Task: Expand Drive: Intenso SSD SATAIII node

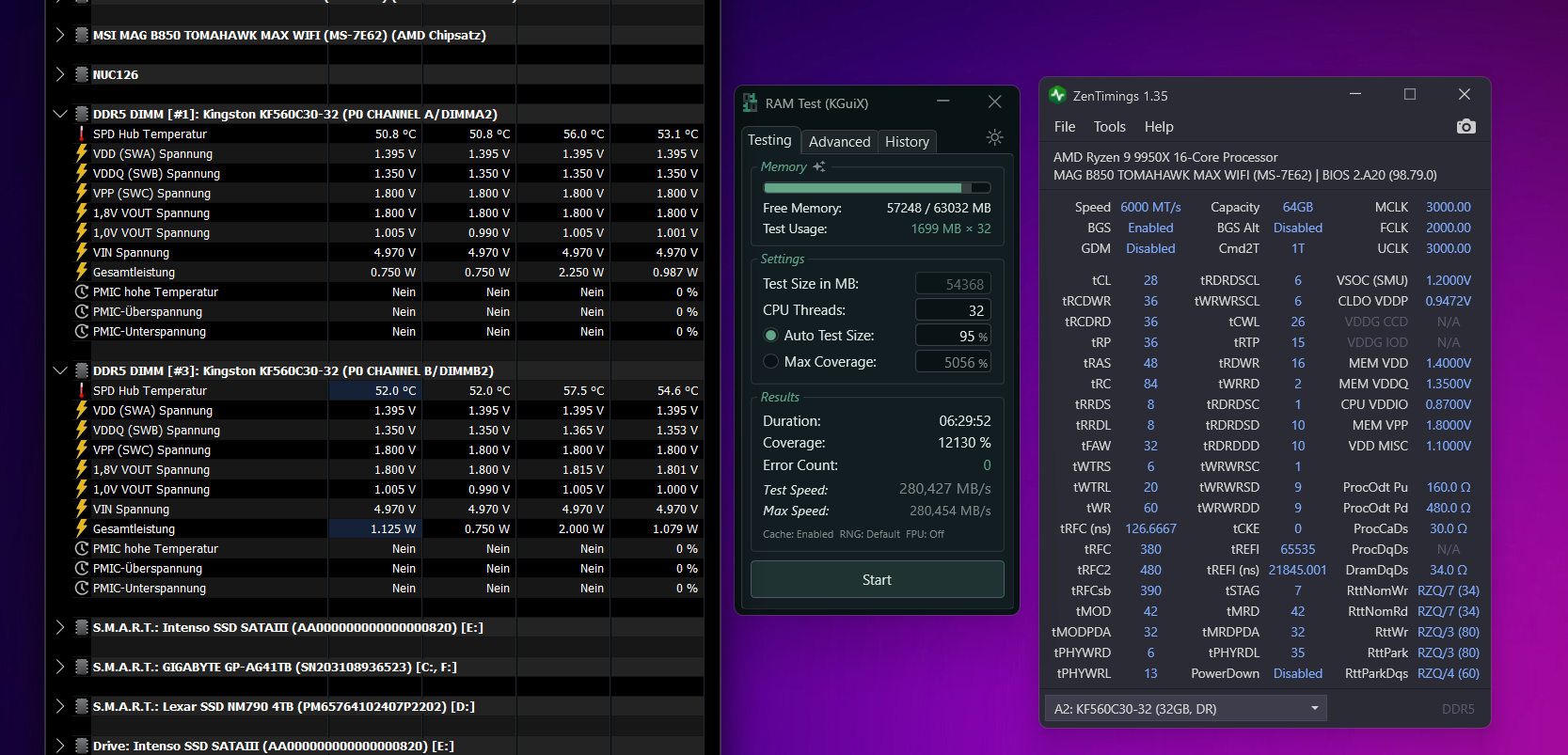Action: click(60, 746)
